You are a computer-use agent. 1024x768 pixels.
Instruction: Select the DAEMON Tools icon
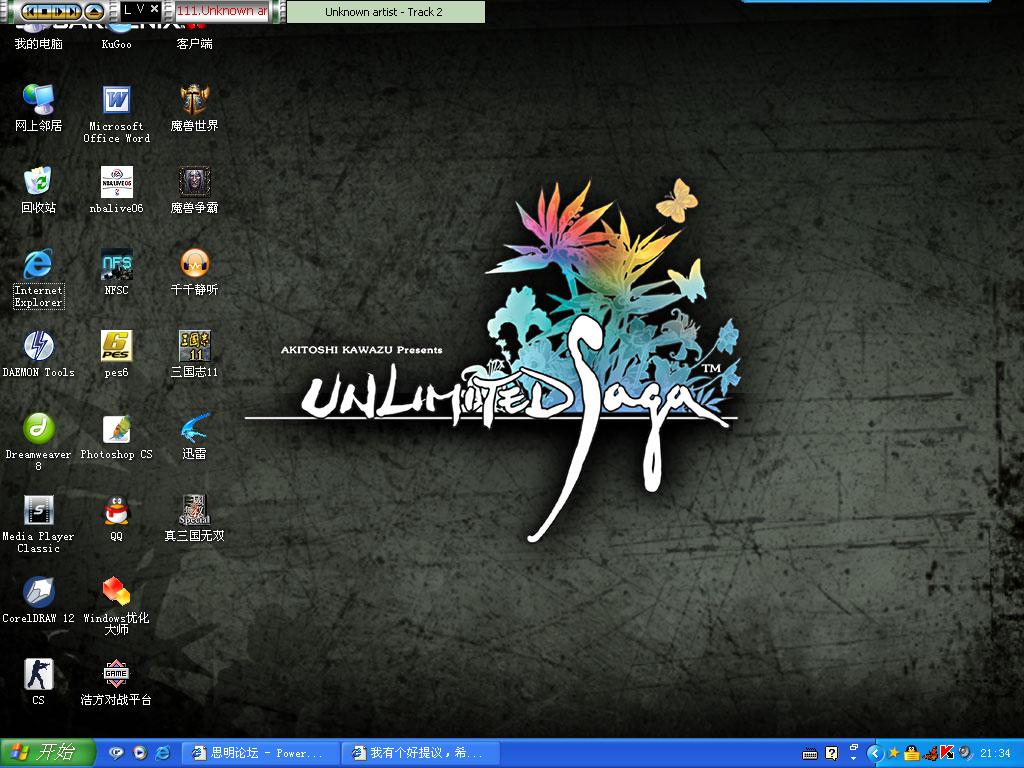point(39,354)
